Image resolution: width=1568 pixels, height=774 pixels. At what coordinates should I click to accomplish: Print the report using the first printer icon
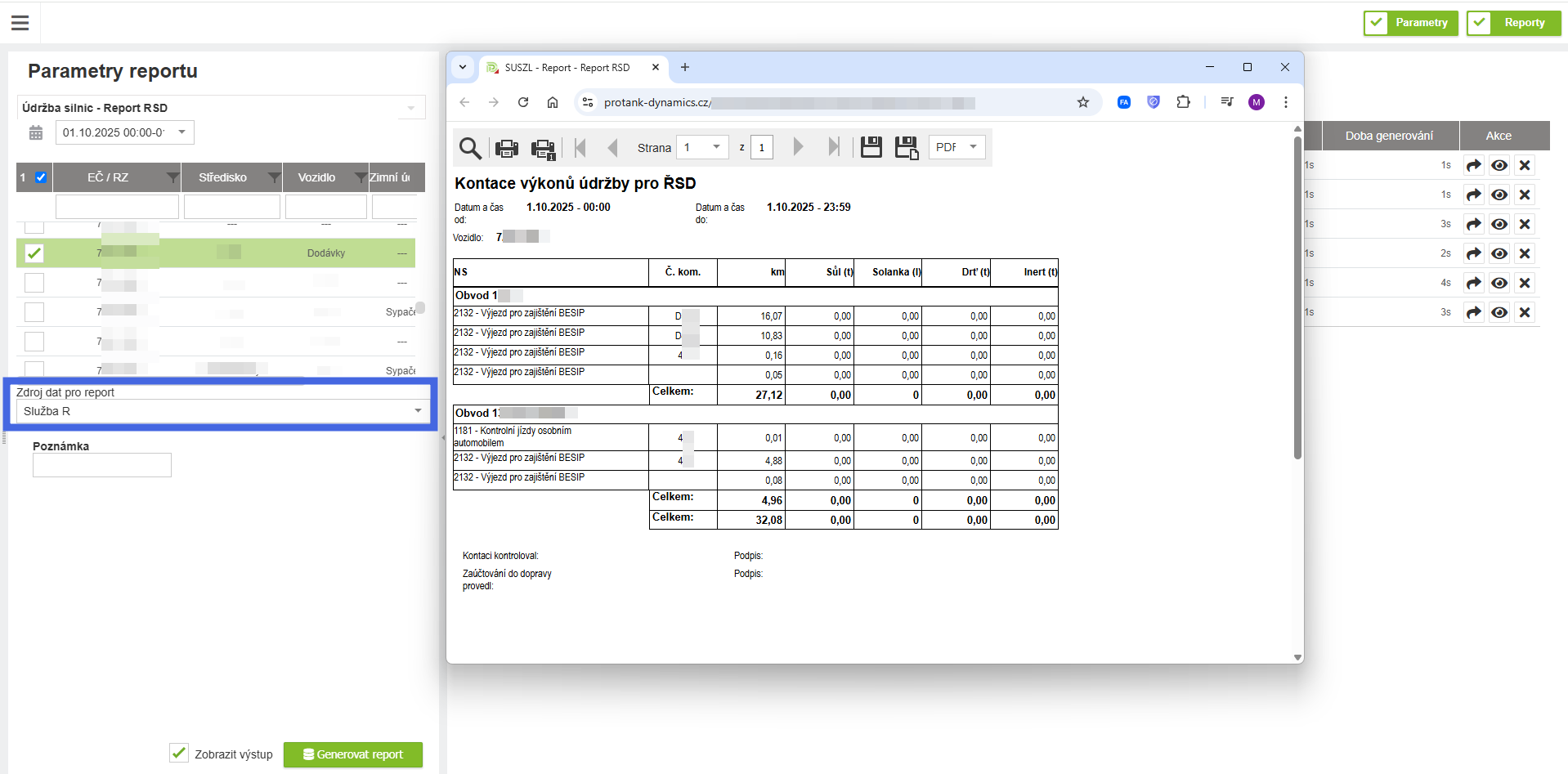tap(507, 148)
